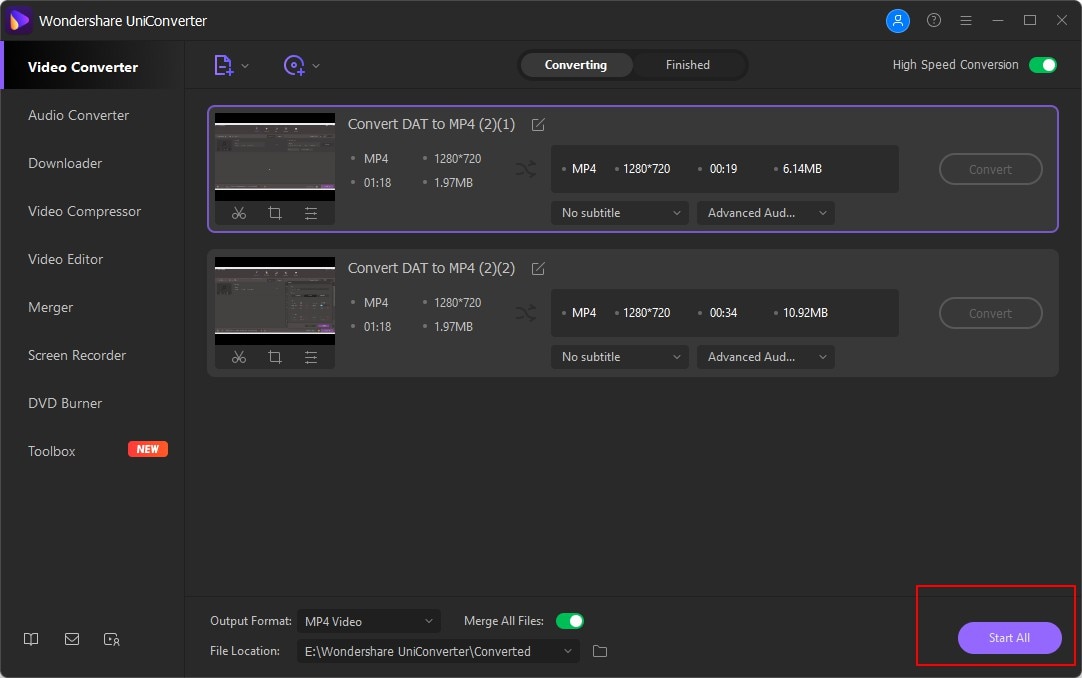
Task: Click output settings box showing 6.14MB
Action: pyautogui.click(x=725, y=169)
